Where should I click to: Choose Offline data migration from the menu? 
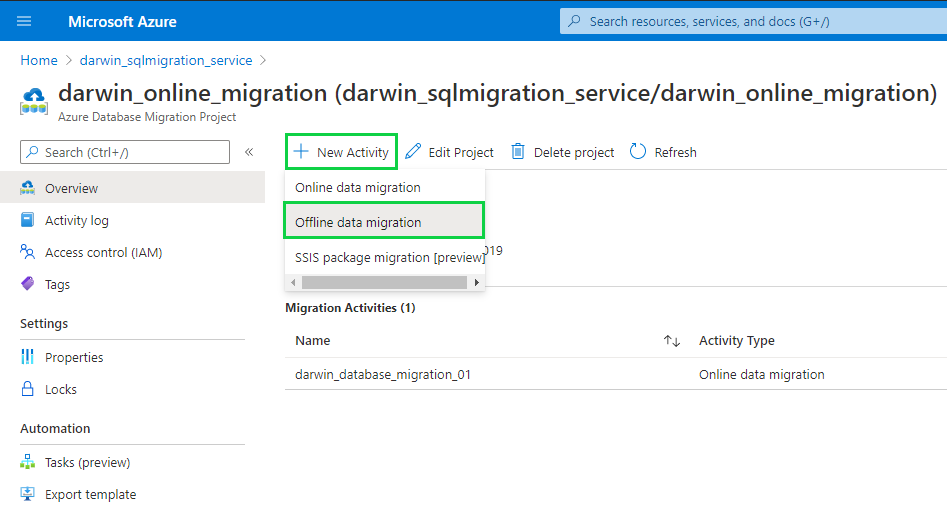pyautogui.click(x=384, y=222)
